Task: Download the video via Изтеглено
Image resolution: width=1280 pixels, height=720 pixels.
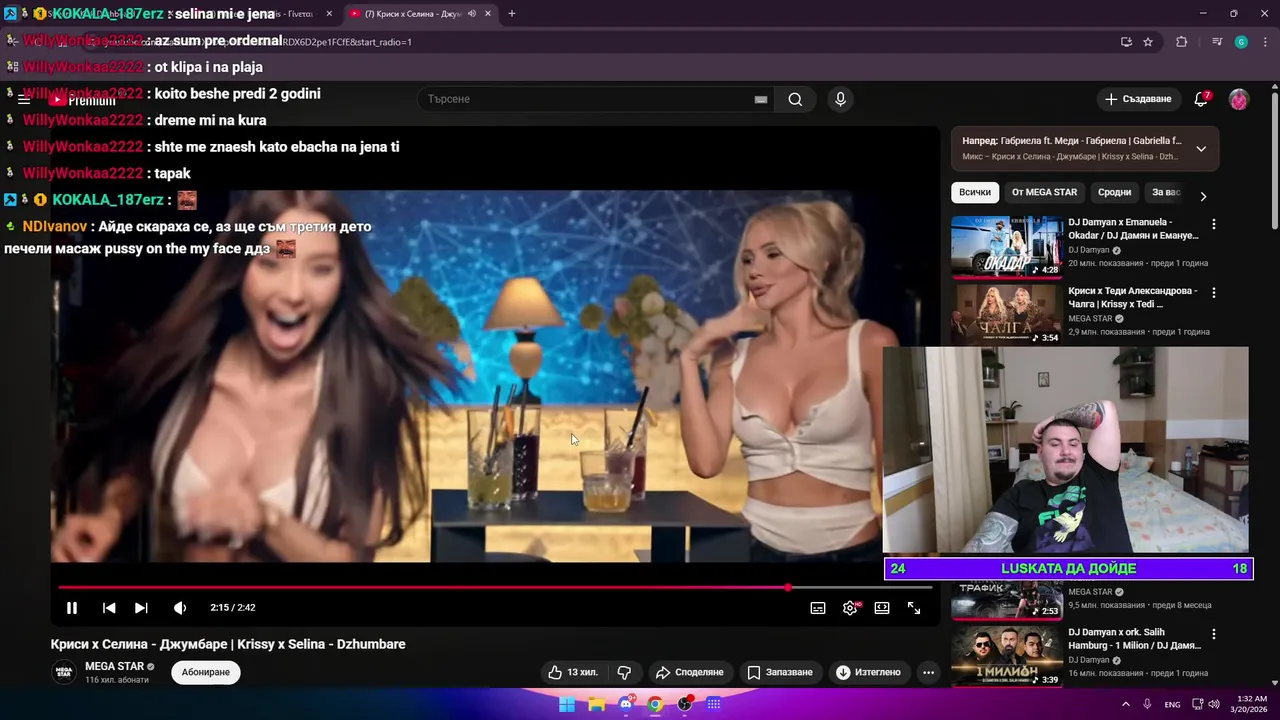Action: point(868,672)
